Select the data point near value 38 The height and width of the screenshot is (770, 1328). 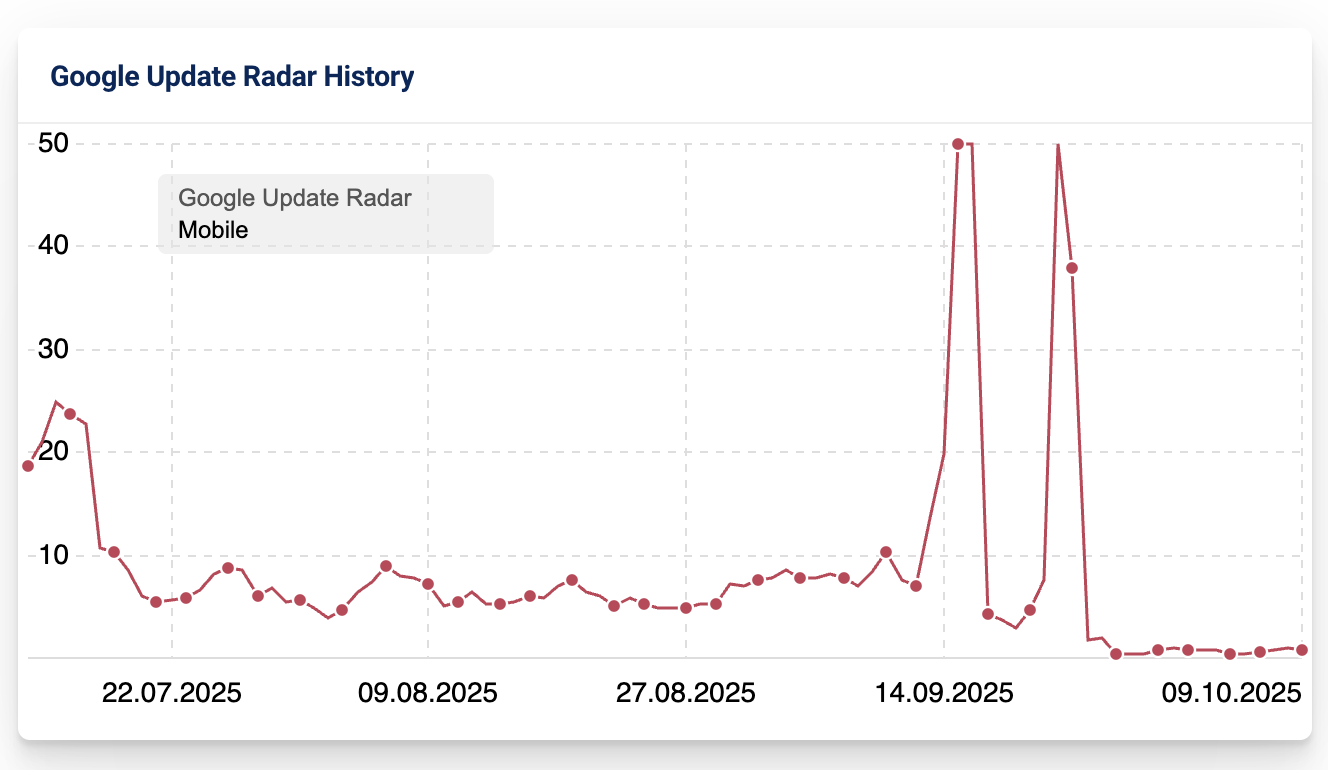1072,268
